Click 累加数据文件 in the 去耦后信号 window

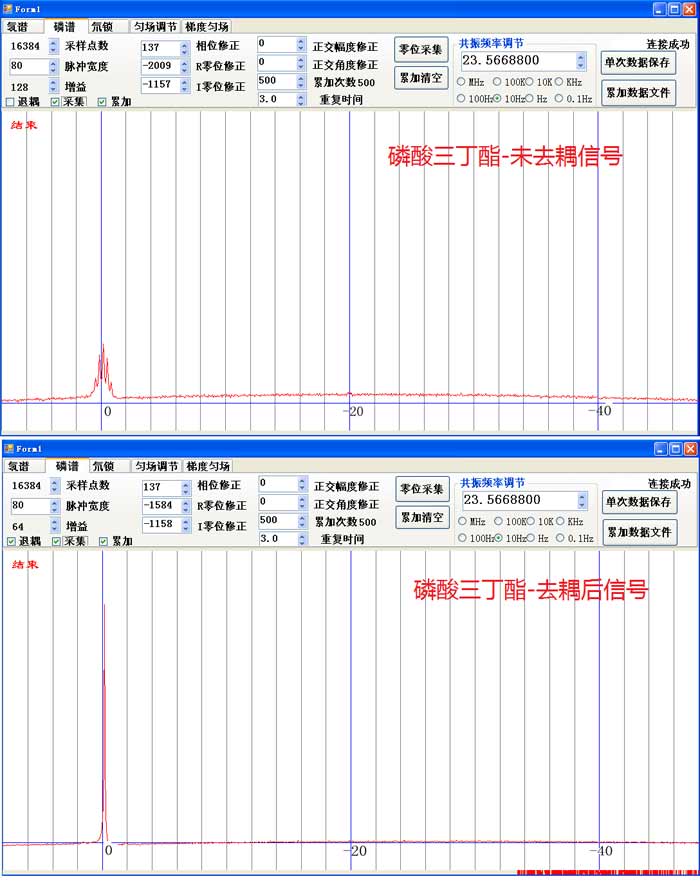click(639, 532)
